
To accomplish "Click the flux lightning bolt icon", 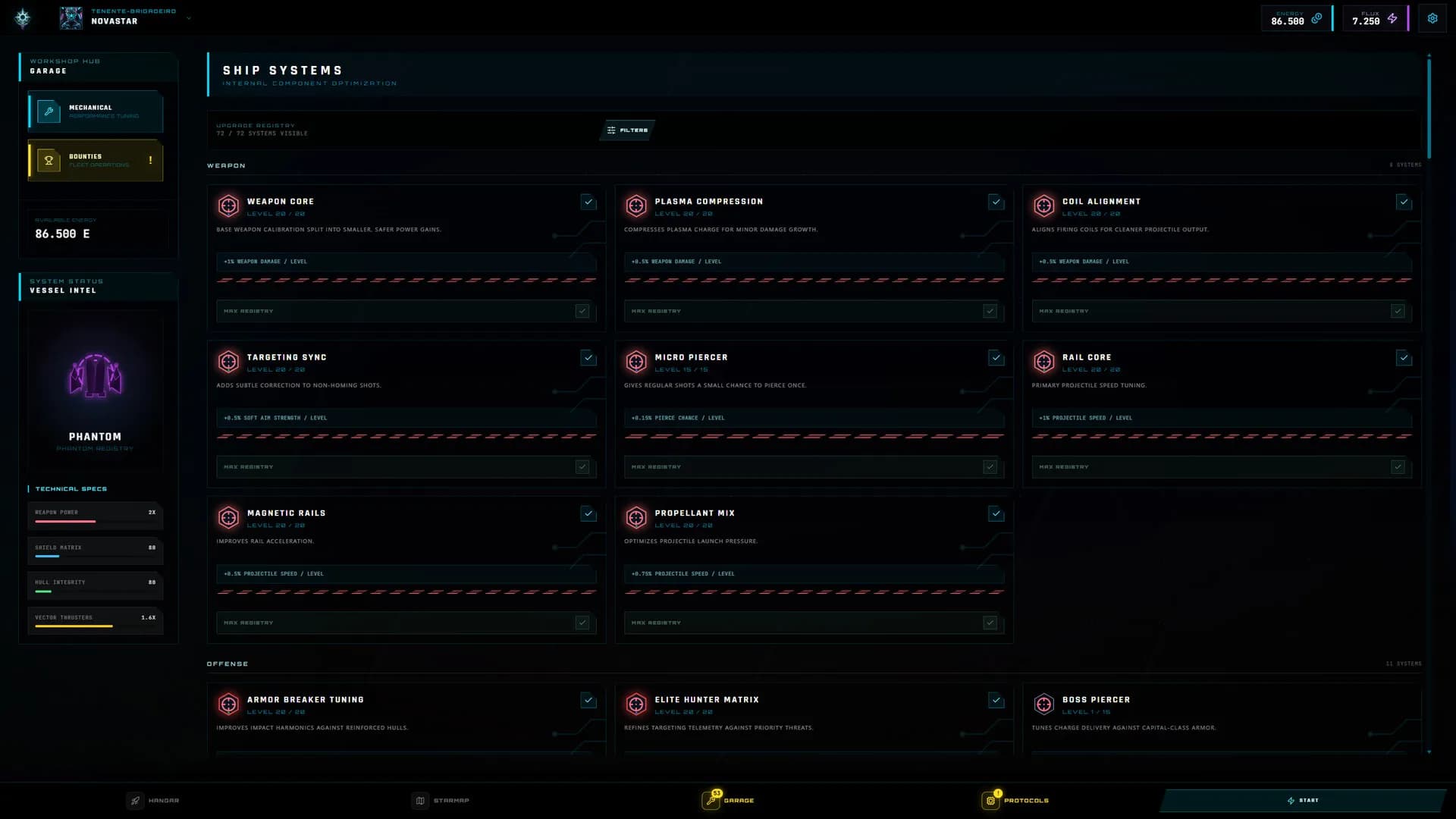I will 1392,18.
